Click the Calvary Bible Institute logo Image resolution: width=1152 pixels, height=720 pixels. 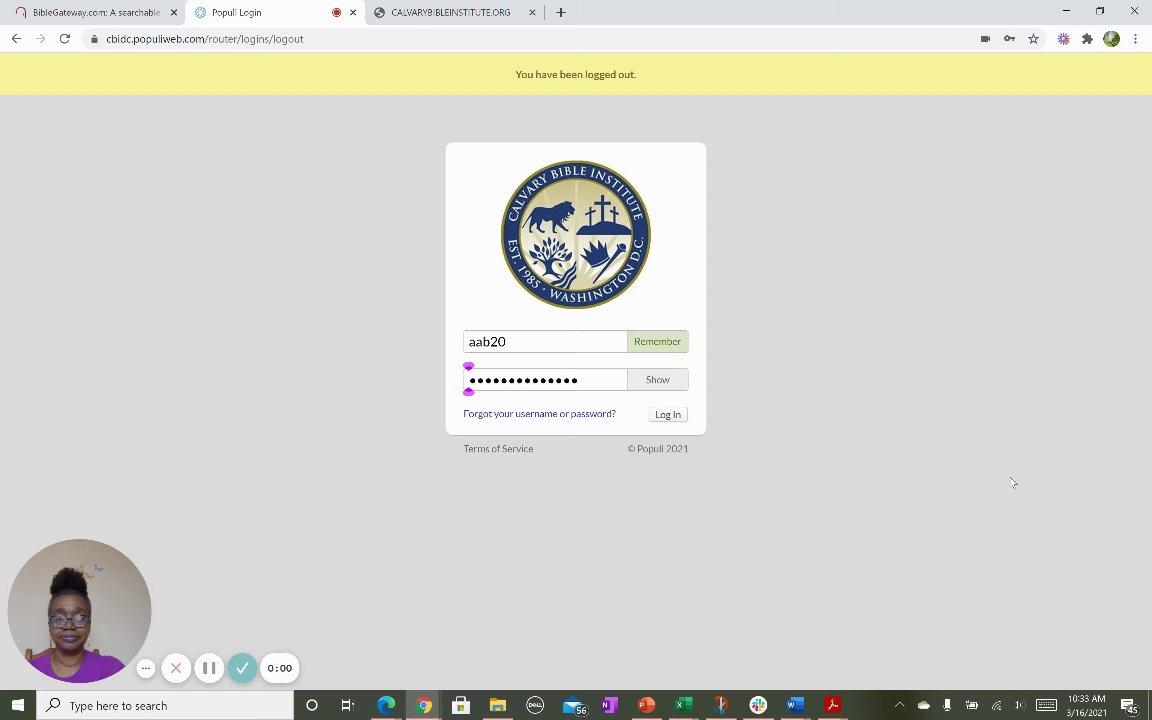pyautogui.click(x=575, y=235)
